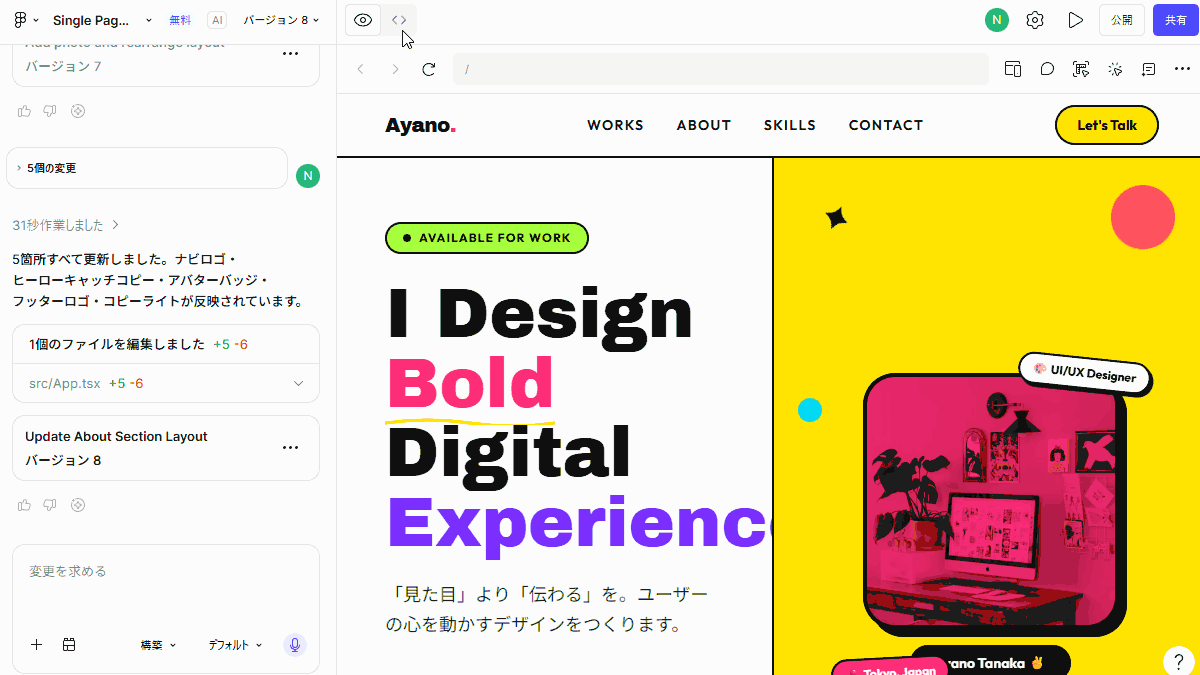Click the AVAILABLE FOR WORK badge
This screenshot has height=675, width=1200.
click(487, 238)
